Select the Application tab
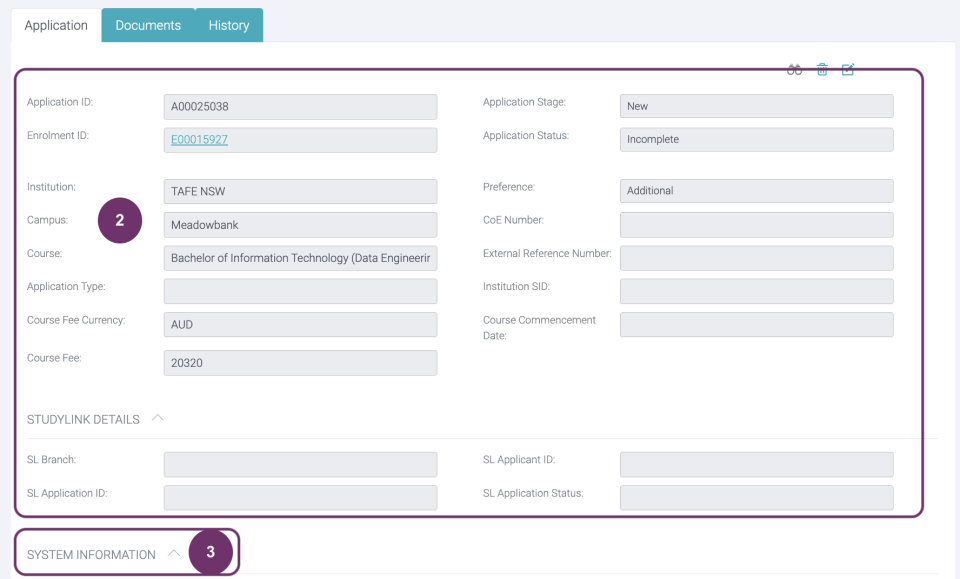Viewport: 960px width, 579px height. point(55,25)
